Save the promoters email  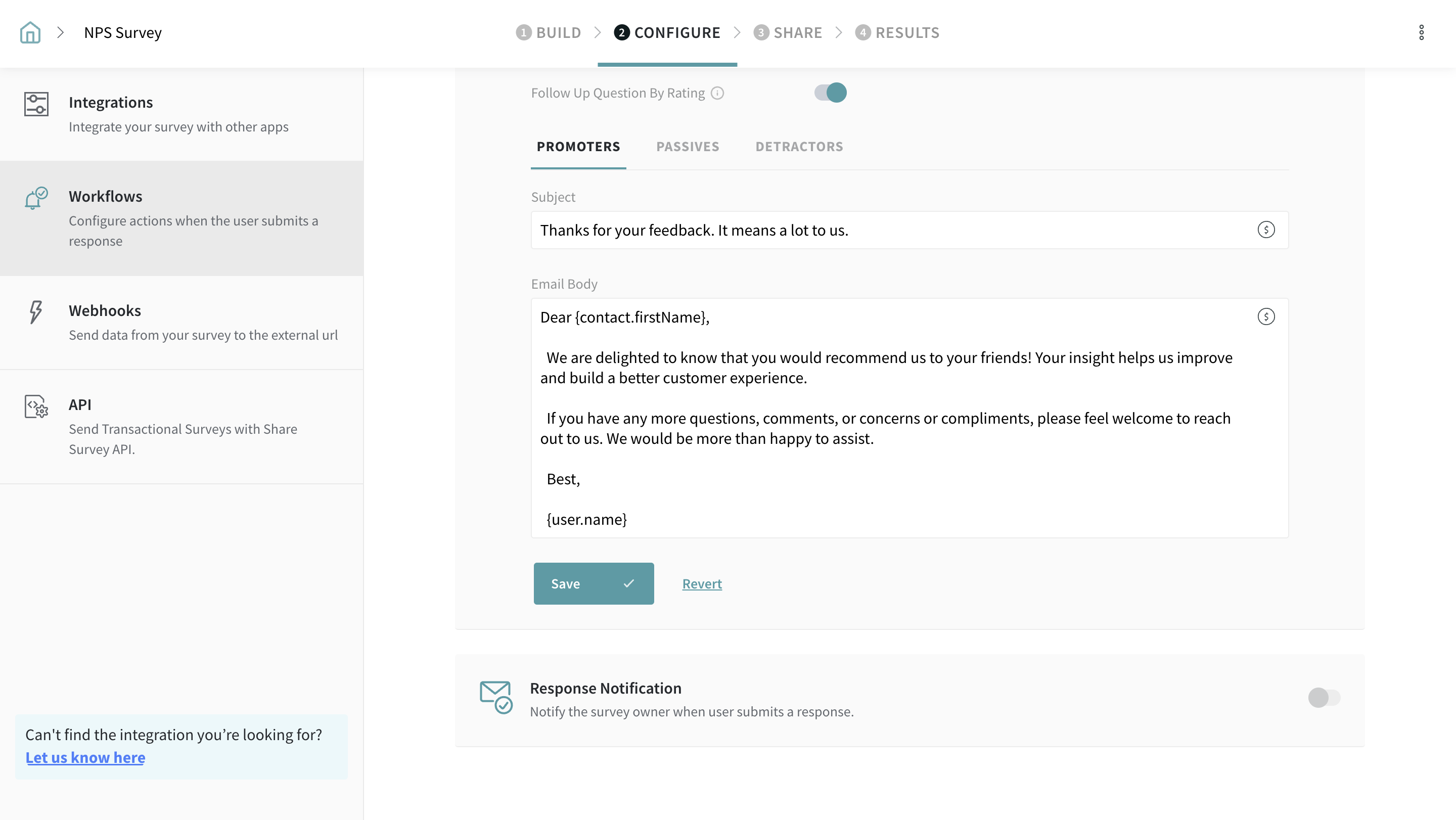click(593, 583)
